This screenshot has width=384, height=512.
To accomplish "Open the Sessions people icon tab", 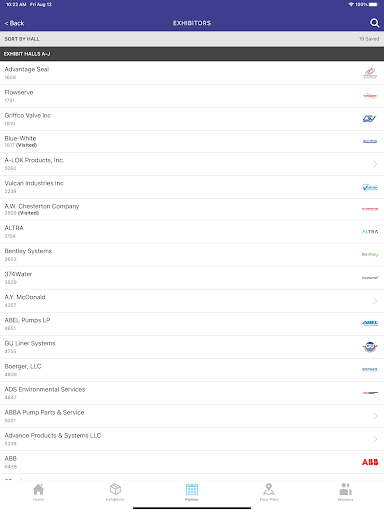I will click(x=345, y=489).
